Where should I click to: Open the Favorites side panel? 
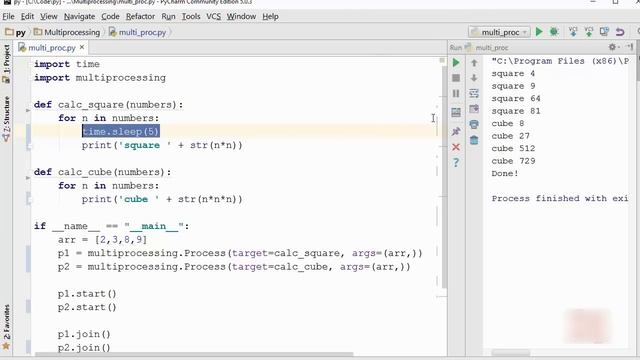[7, 327]
